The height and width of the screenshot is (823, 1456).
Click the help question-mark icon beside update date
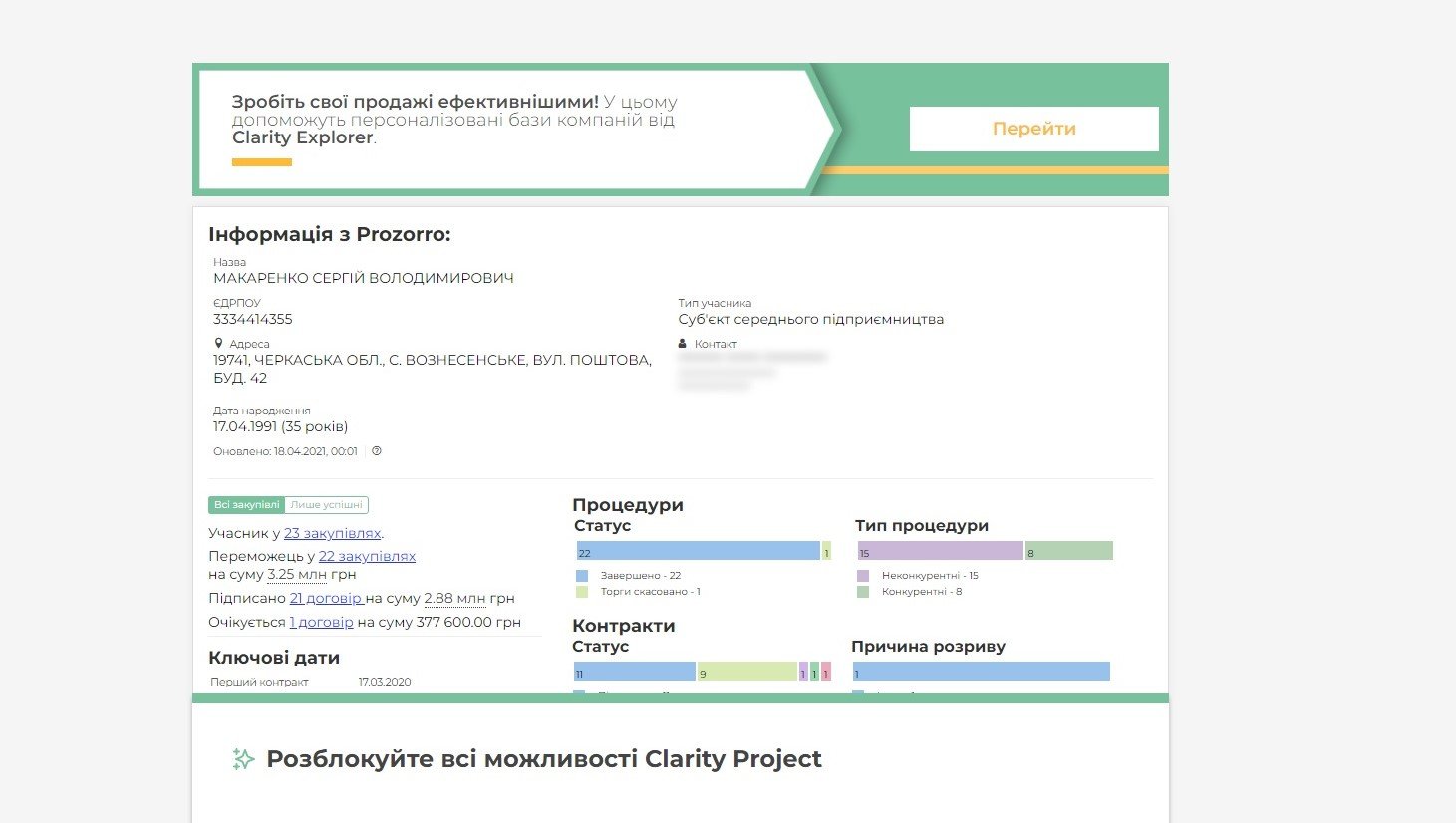377,451
